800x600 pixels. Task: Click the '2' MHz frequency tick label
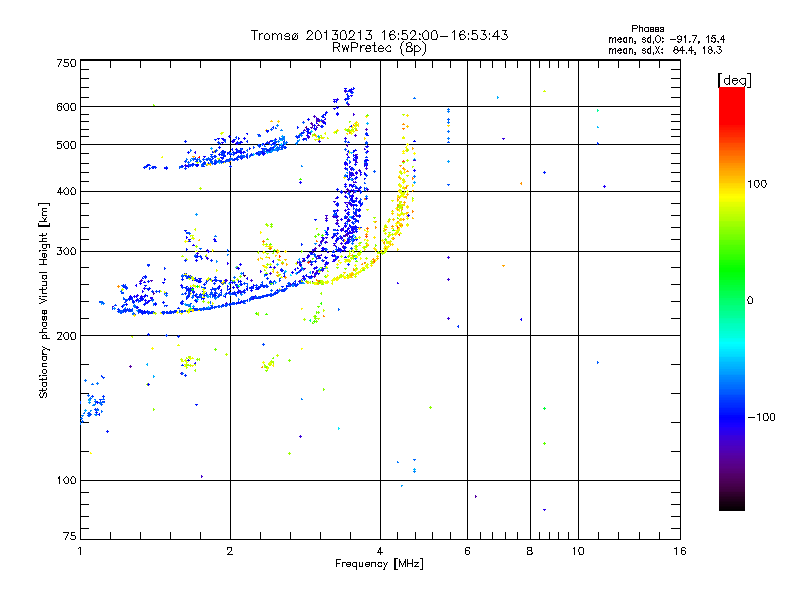click(230, 551)
